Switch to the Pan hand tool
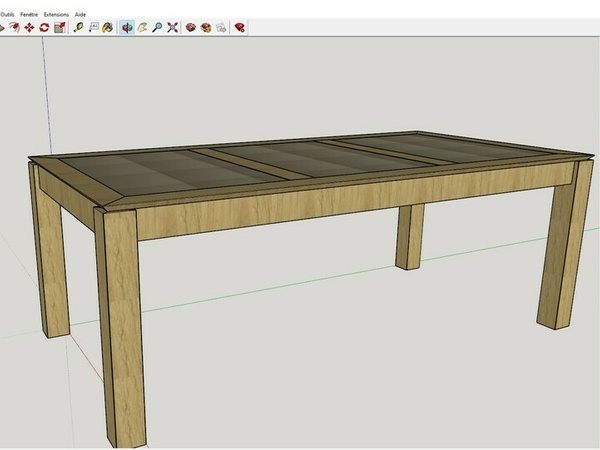Image resolution: width=600 pixels, height=450 pixels. pos(143,27)
